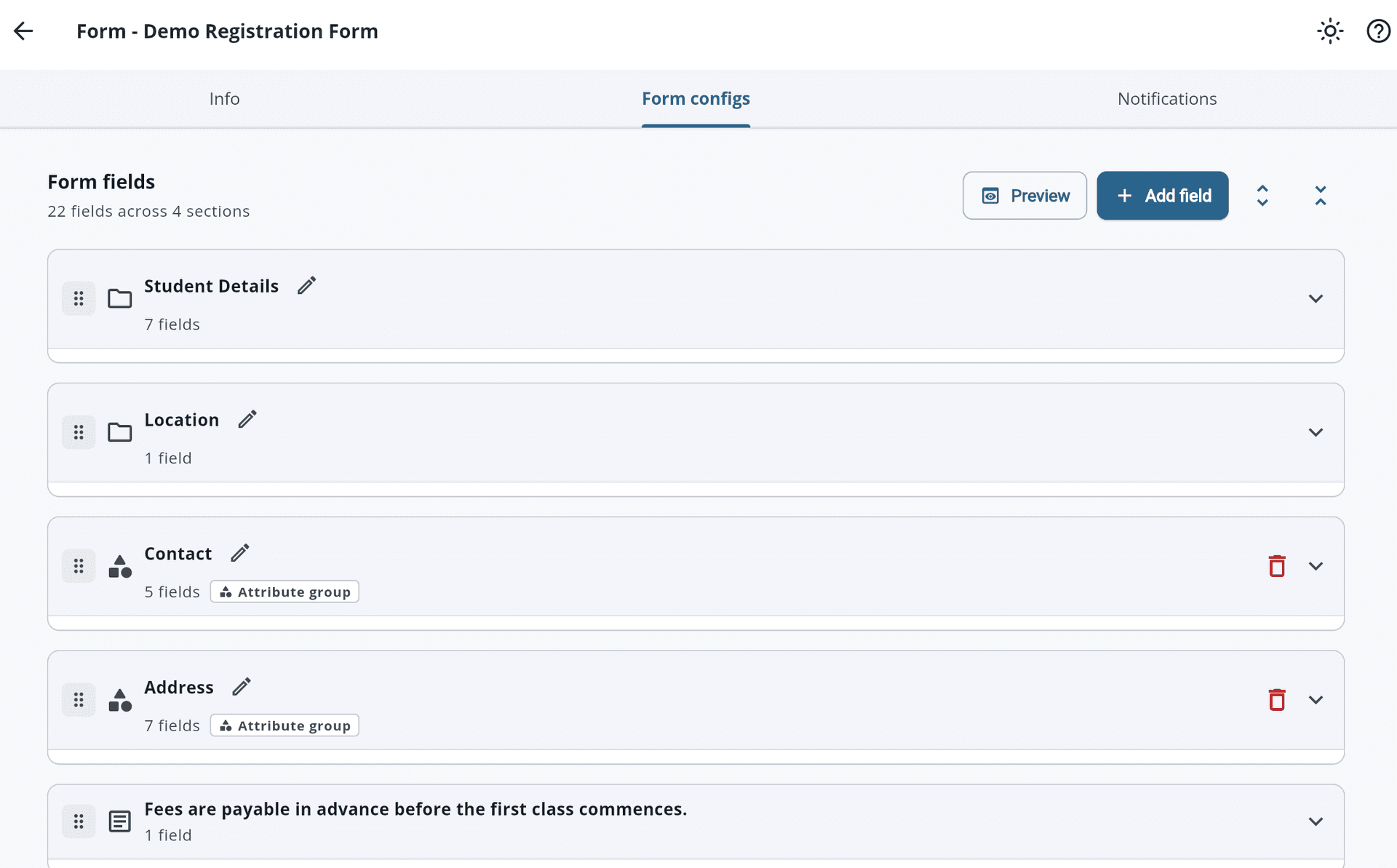Expand the Student Details section
The height and width of the screenshot is (868, 1397).
pyautogui.click(x=1316, y=298)
